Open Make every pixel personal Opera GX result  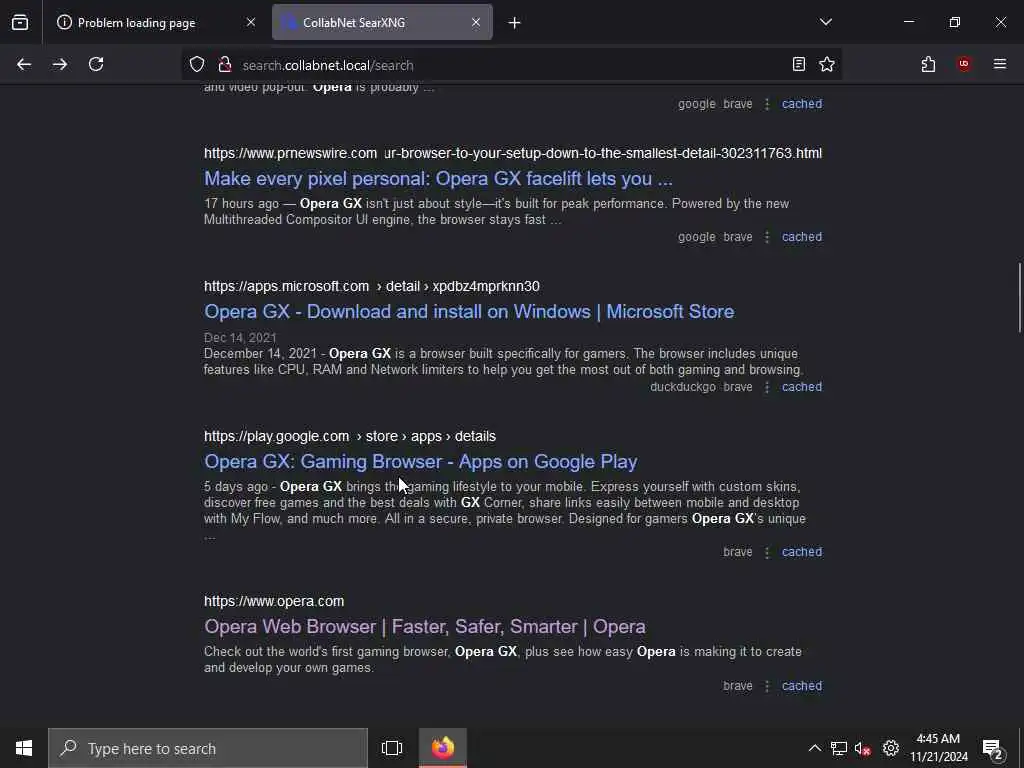coord(438,178)
